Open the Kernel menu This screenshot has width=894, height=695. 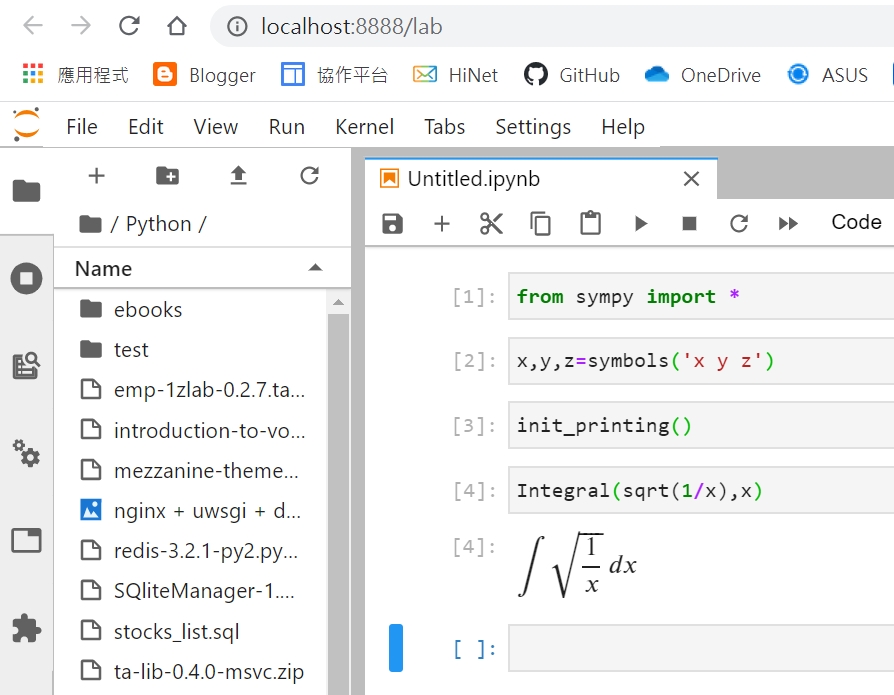point(364,127)
